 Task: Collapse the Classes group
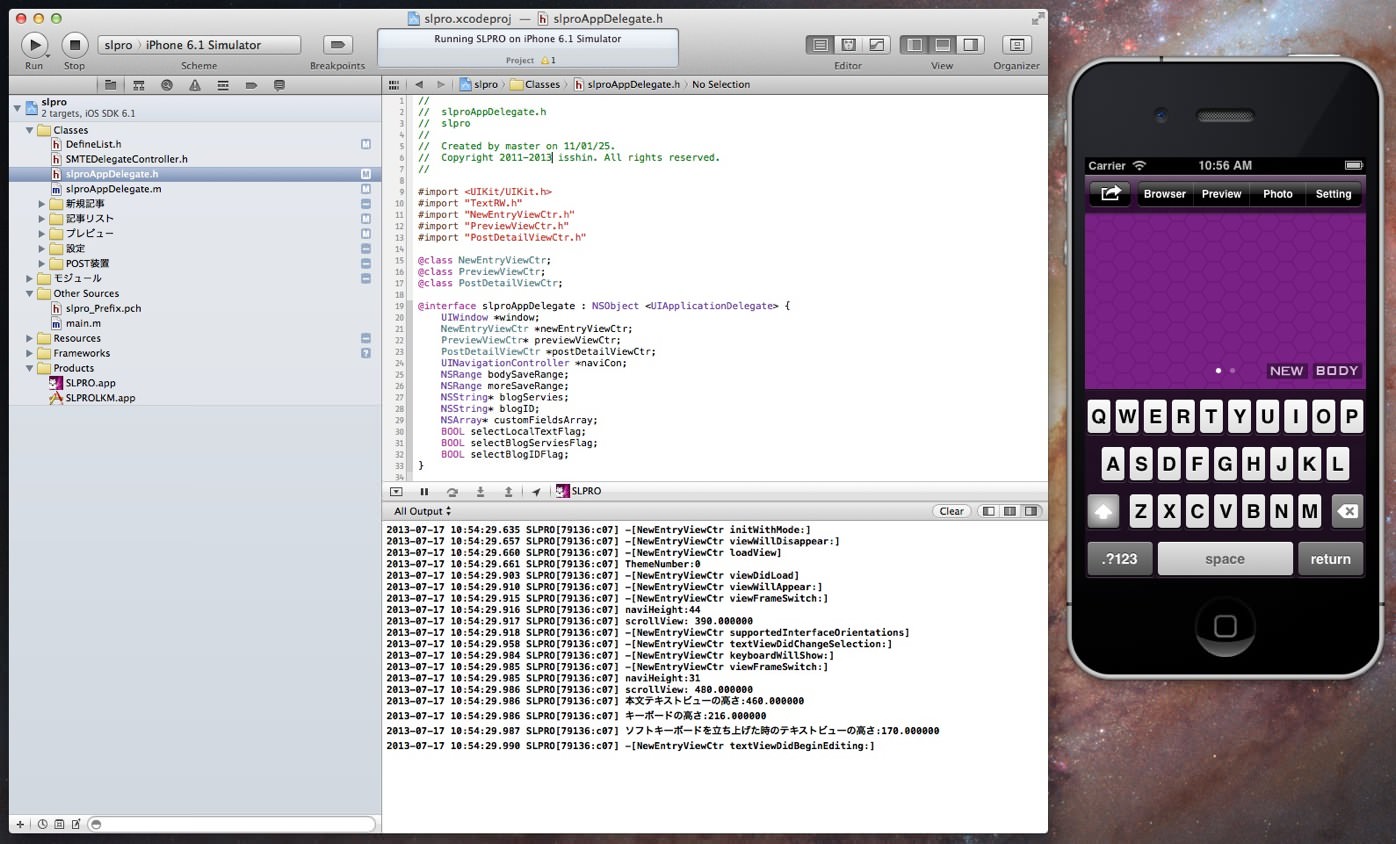click(x=29, y=130)
